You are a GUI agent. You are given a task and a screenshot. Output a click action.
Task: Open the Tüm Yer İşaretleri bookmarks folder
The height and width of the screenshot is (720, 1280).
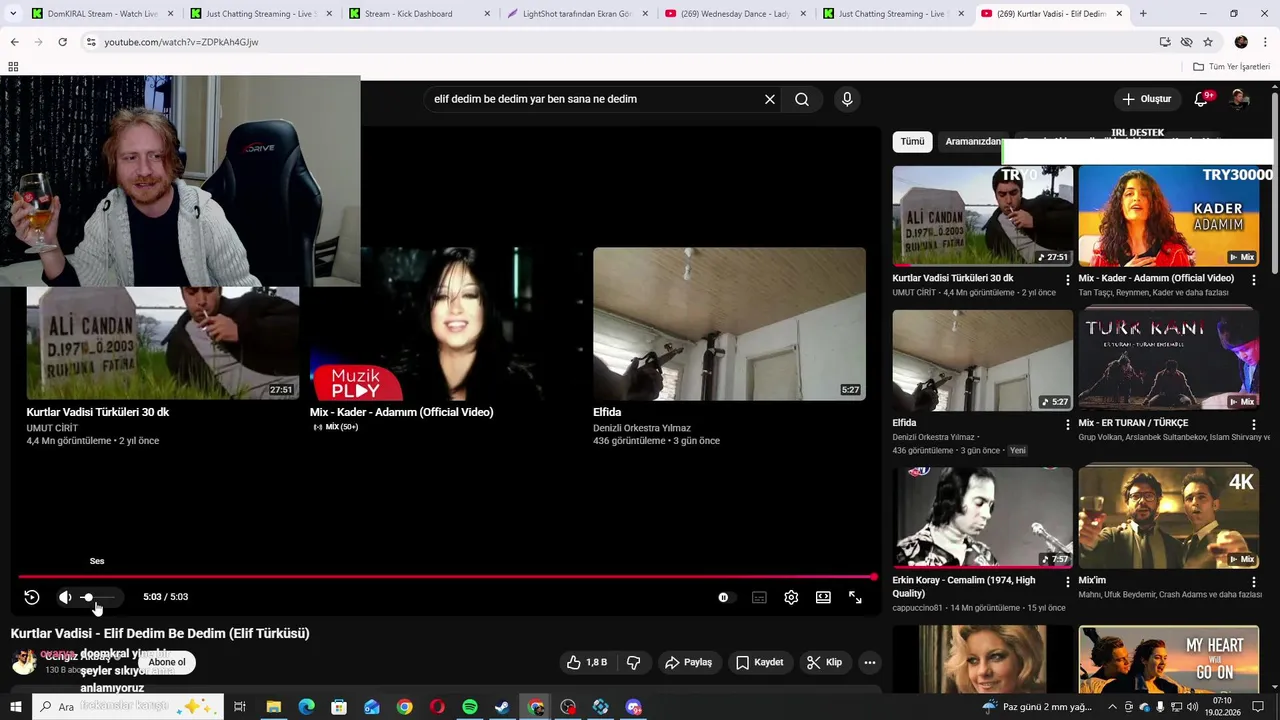tap(1231, 67)
